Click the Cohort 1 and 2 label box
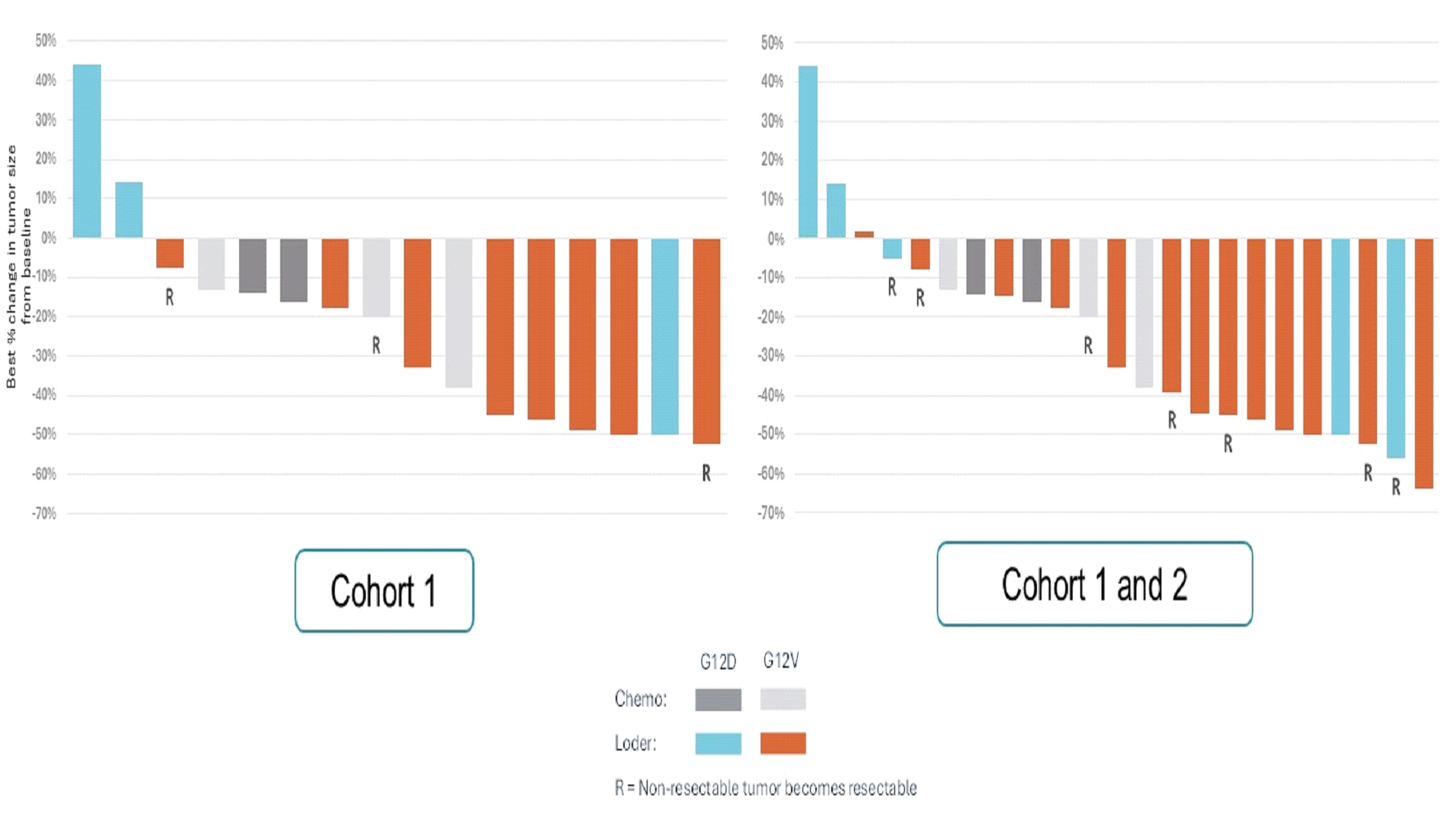The width and height of the screenshot is (1456, 818). coord(1094,584)
